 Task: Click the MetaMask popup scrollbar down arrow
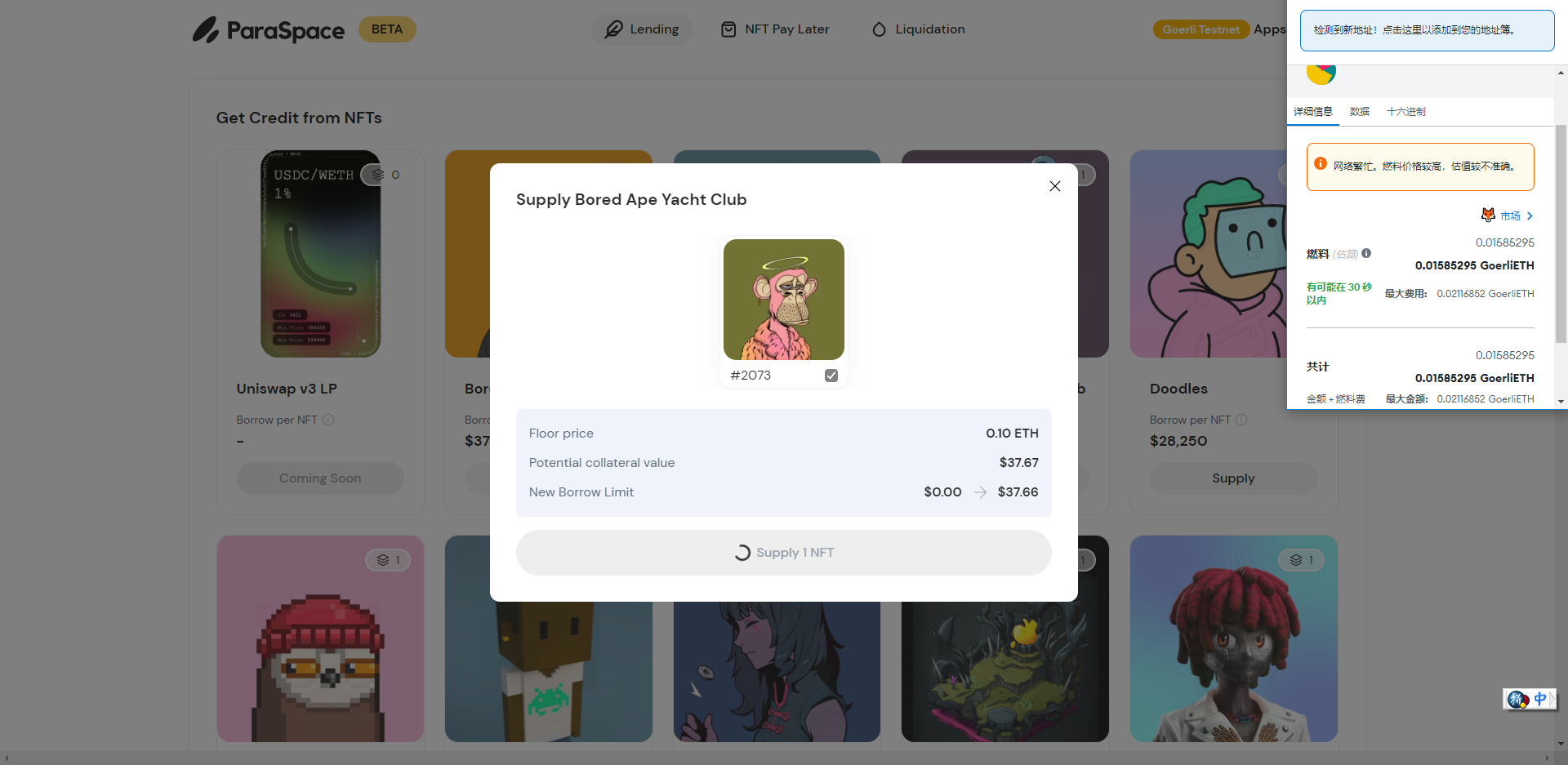(1561, 401)
